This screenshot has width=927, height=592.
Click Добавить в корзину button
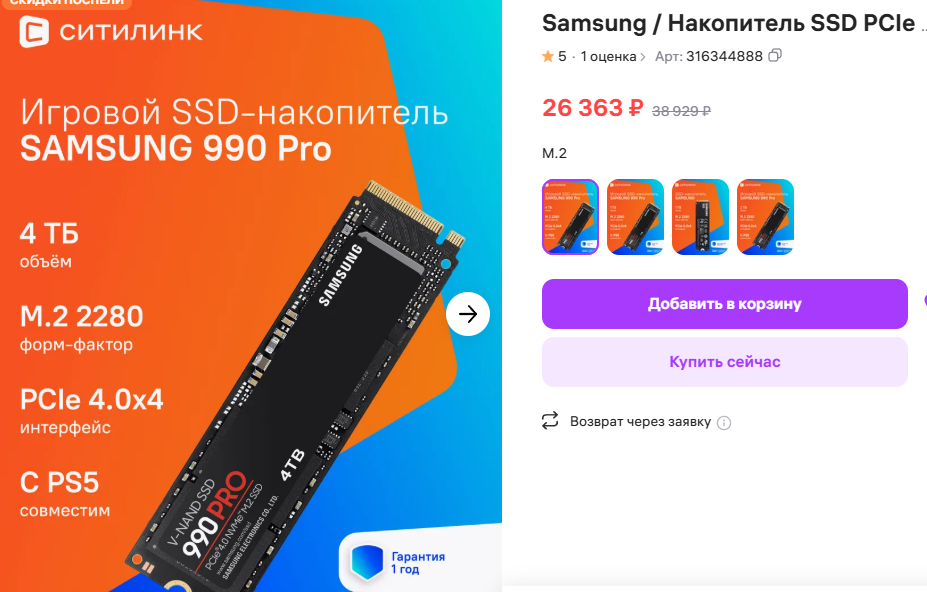[725, 304]
